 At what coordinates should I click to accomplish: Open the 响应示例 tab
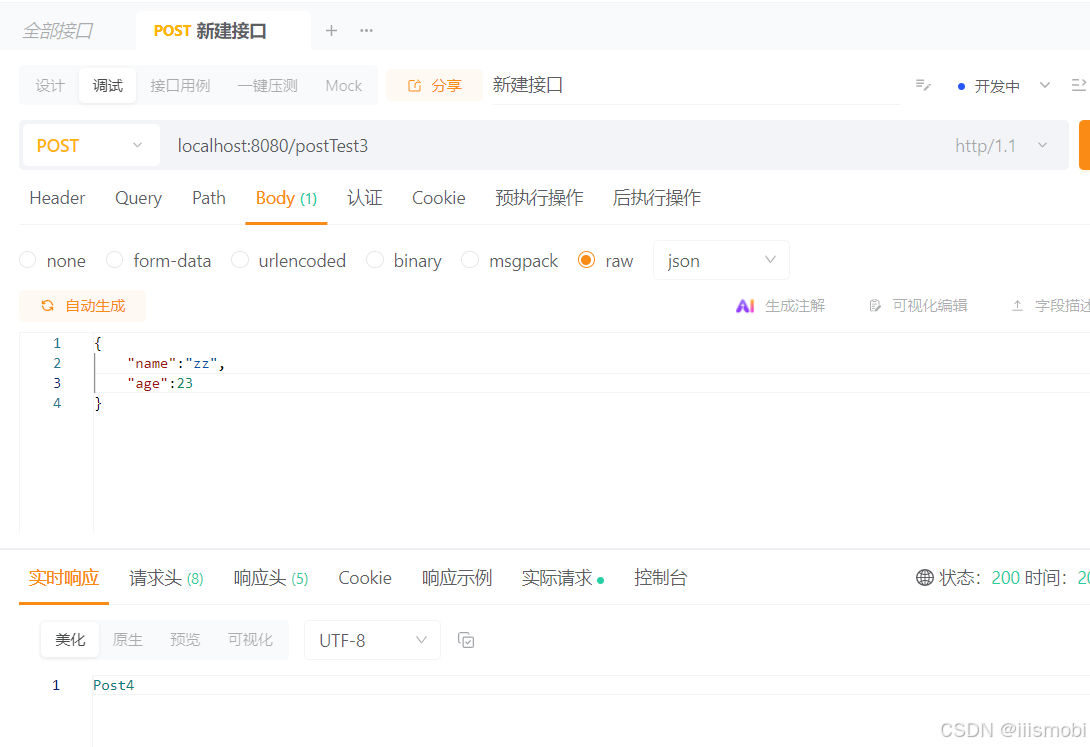pyautogui.click(x=457, y=577)
